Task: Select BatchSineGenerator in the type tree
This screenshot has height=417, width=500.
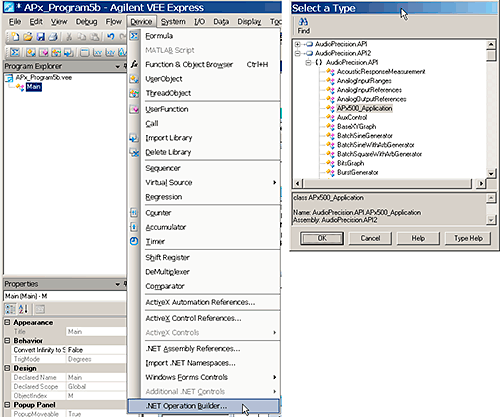Action: point(365,136)
